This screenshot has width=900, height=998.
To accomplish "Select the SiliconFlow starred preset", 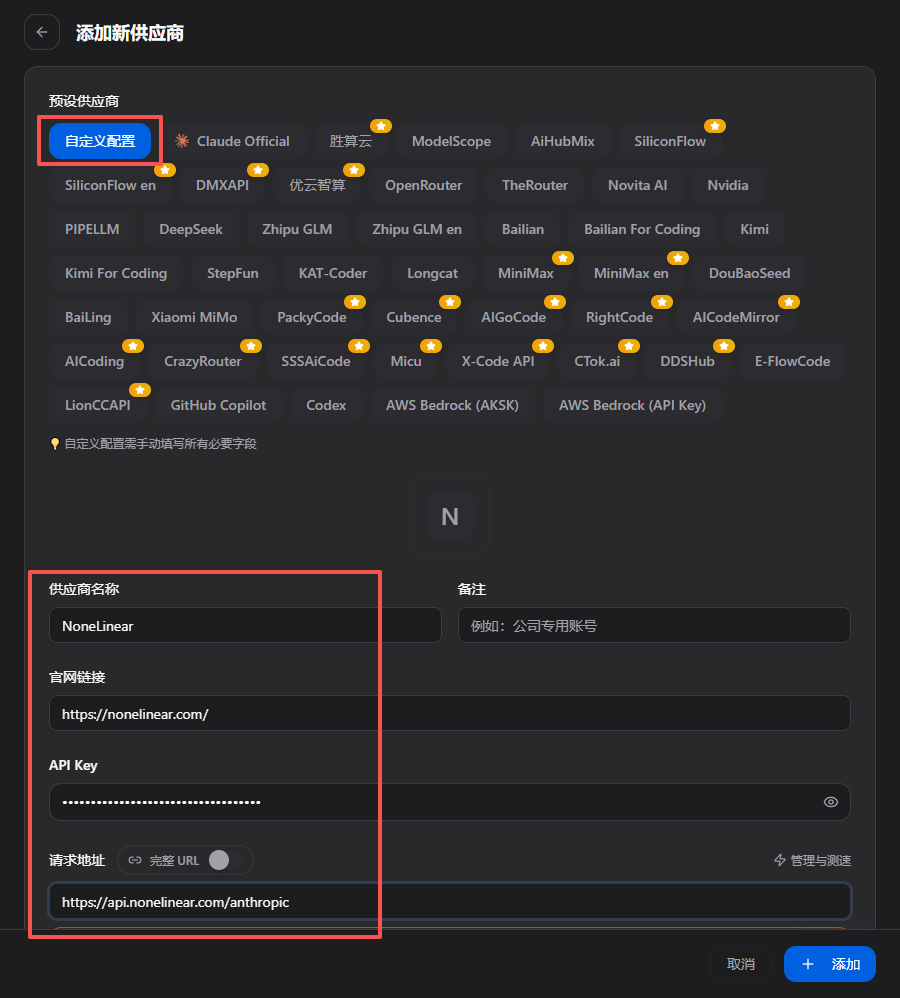I will coord(670,141).
